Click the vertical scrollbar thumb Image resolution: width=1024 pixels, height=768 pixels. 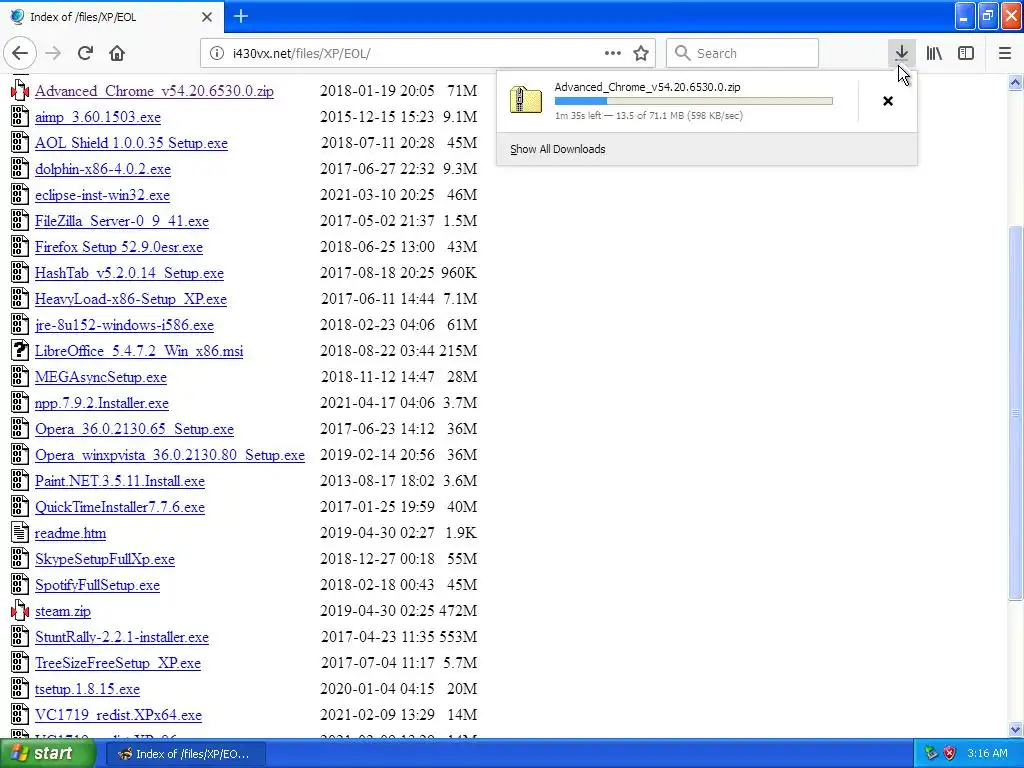[1015, 413]
